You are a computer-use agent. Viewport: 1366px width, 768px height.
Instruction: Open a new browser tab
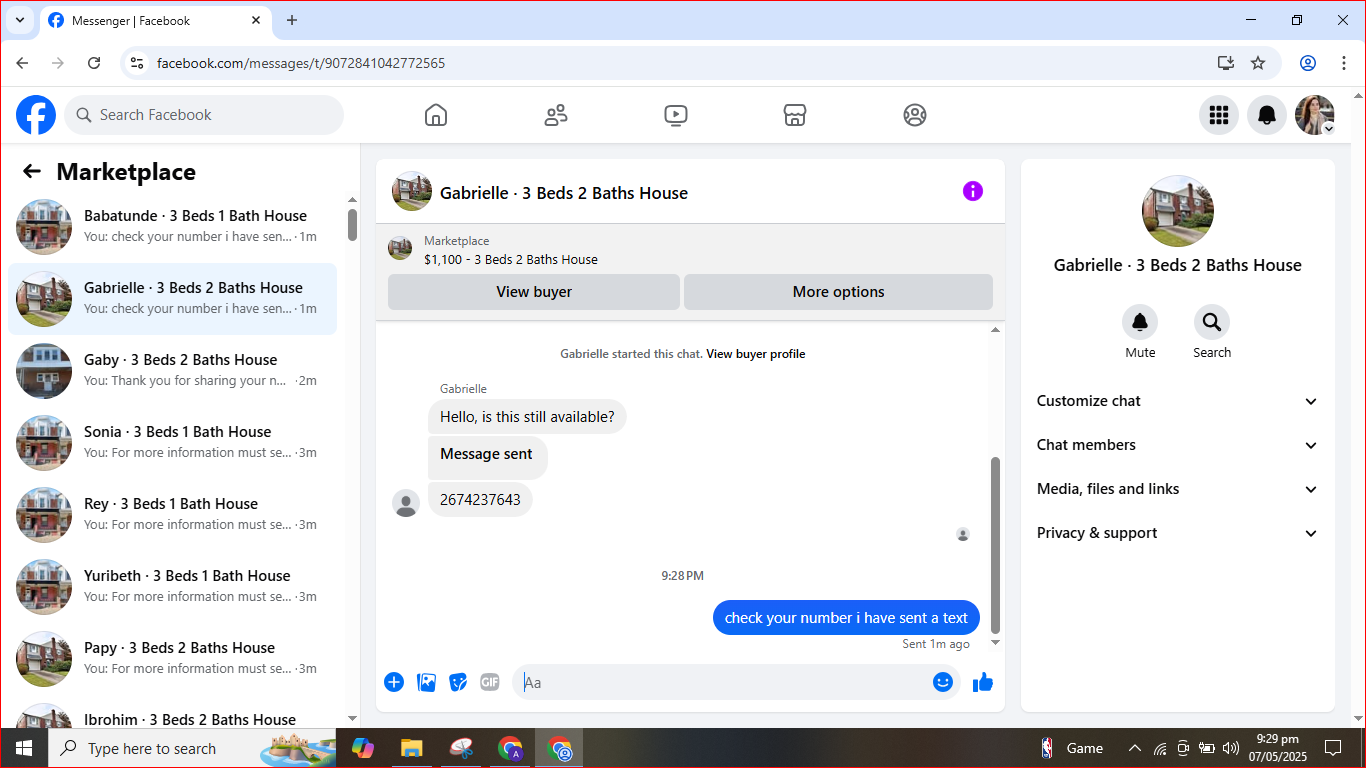292,20
